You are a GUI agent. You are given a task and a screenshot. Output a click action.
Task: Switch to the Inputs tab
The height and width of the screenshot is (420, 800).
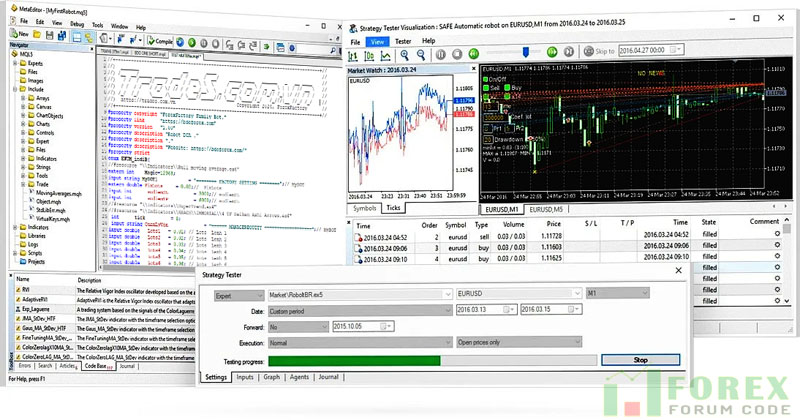click(x=245, y=377)
